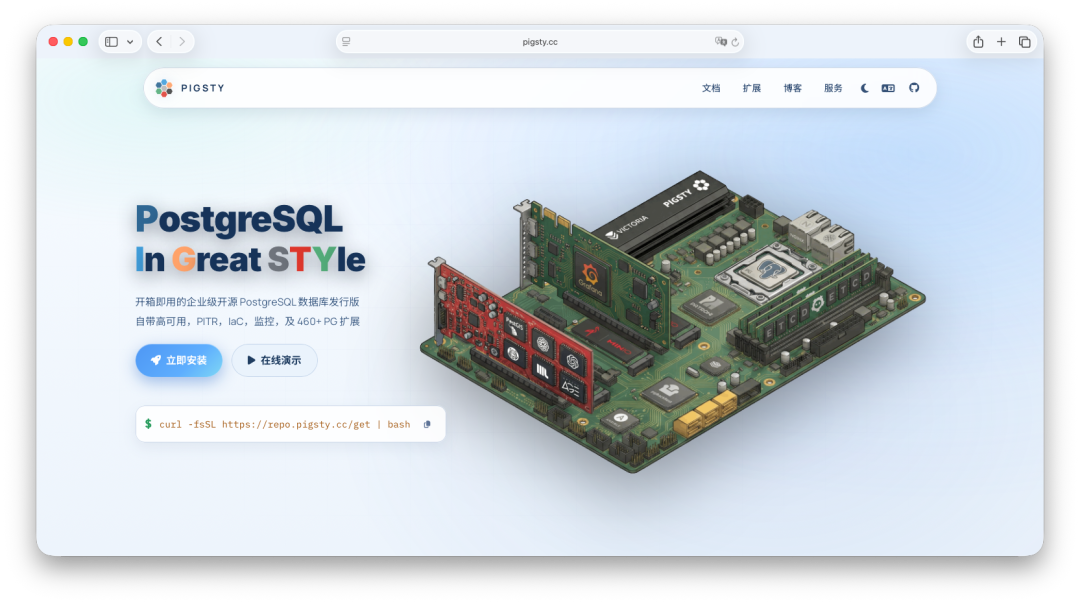Image resolution: width=1080 pixels, height=604 pixels.
Task: Click the "In Great STYle" headline text
Action: [x=250, y=260]
